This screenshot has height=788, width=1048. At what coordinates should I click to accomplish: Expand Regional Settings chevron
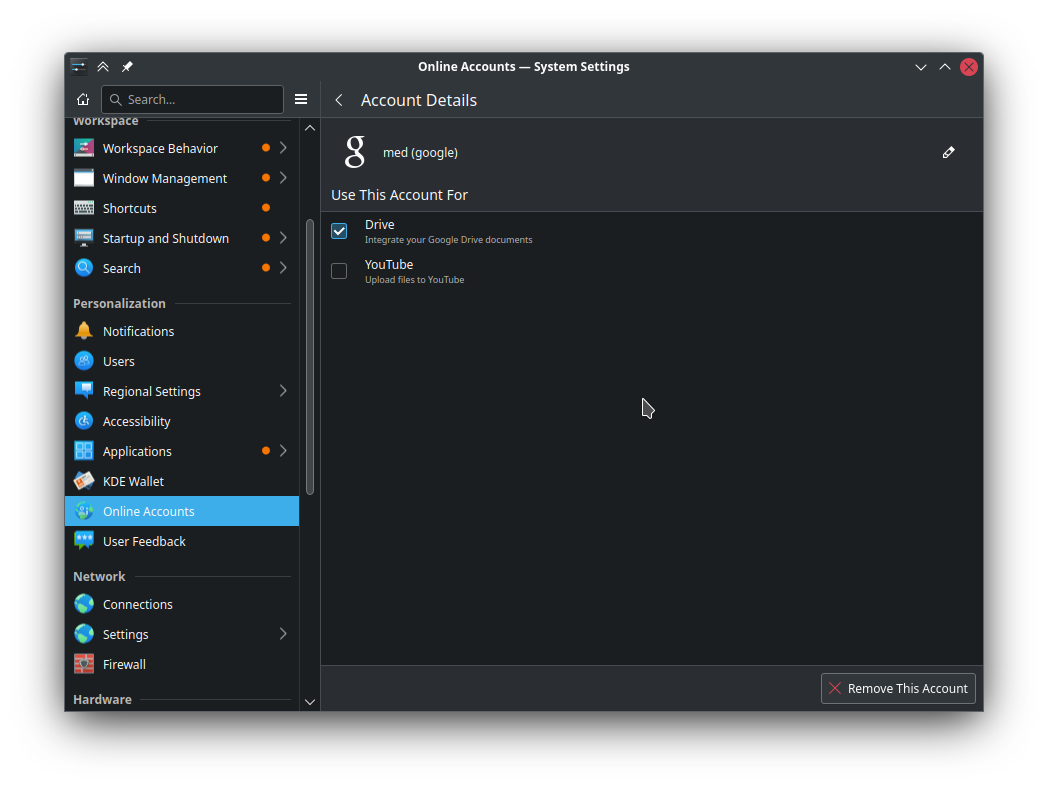click(283, 391)
